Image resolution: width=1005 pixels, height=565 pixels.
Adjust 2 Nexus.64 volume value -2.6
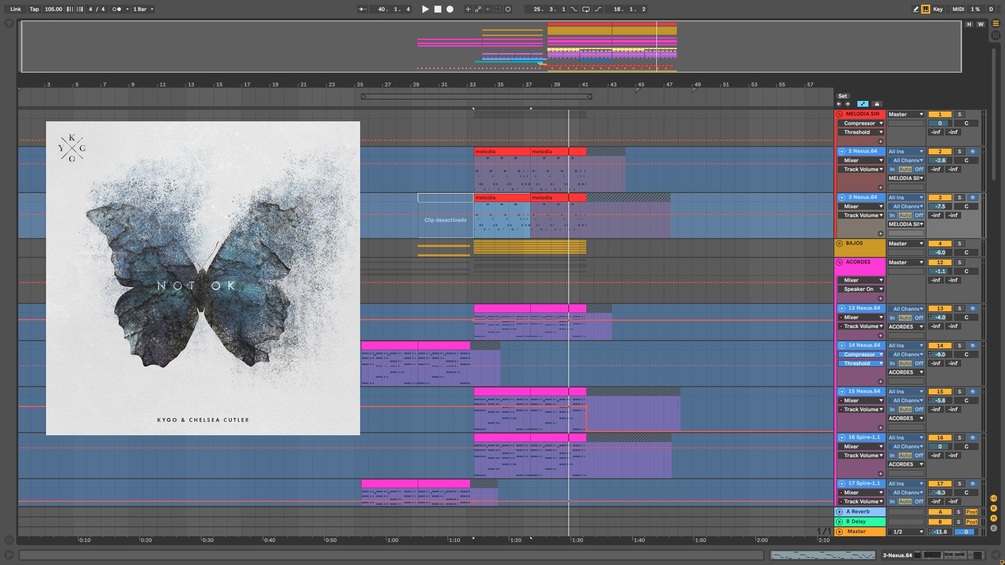[940, 160]
